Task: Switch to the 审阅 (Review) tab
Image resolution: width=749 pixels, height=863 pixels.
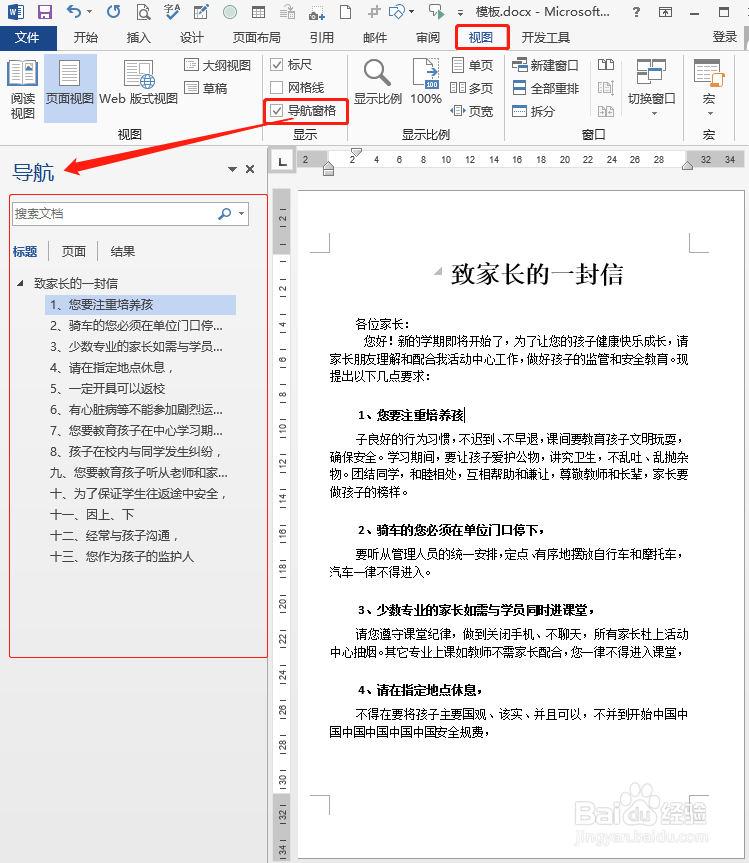Action: (428, 37)
